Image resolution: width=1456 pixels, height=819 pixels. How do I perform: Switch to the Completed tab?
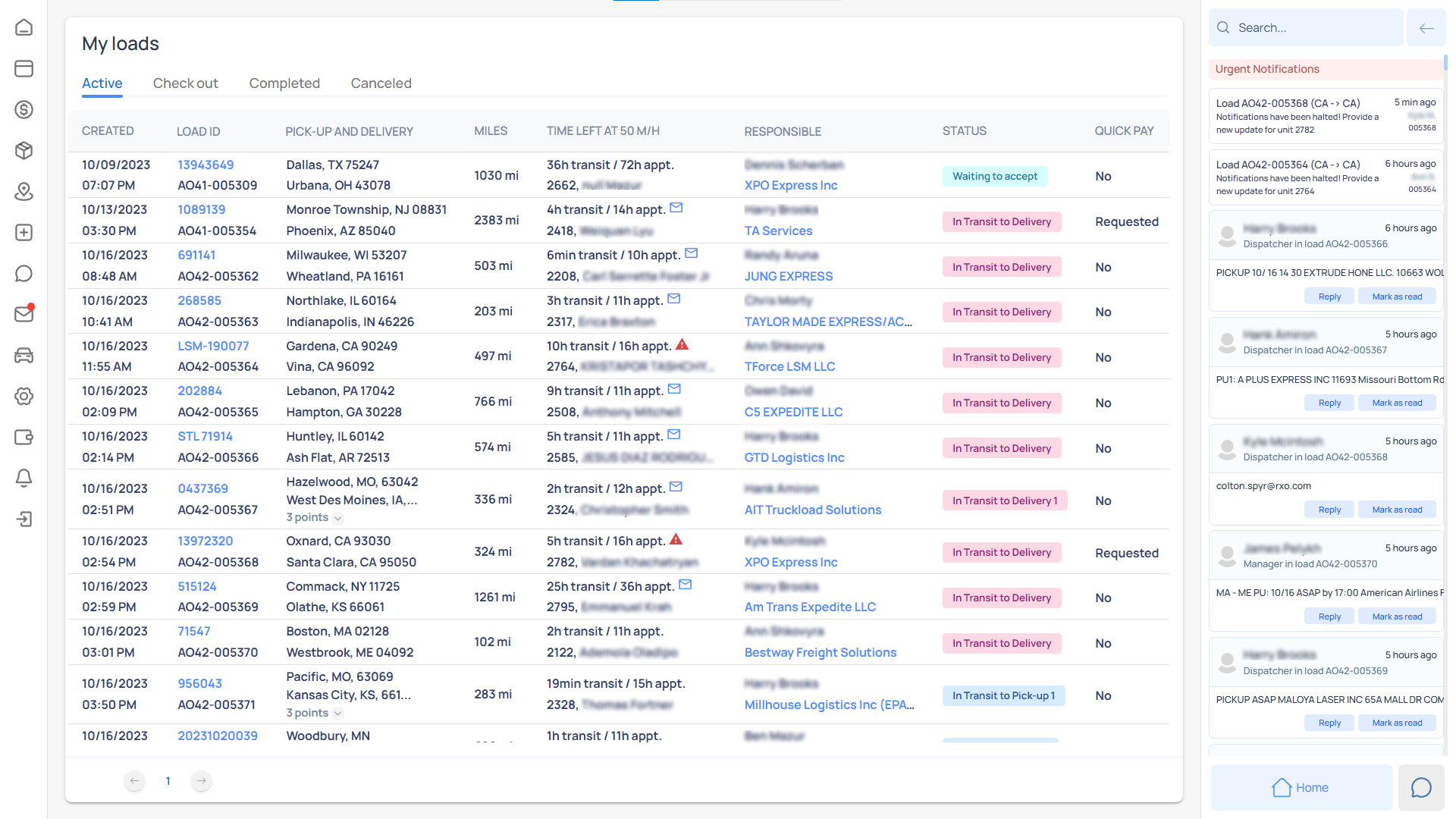pyautogui.click(x=284, y=83)
